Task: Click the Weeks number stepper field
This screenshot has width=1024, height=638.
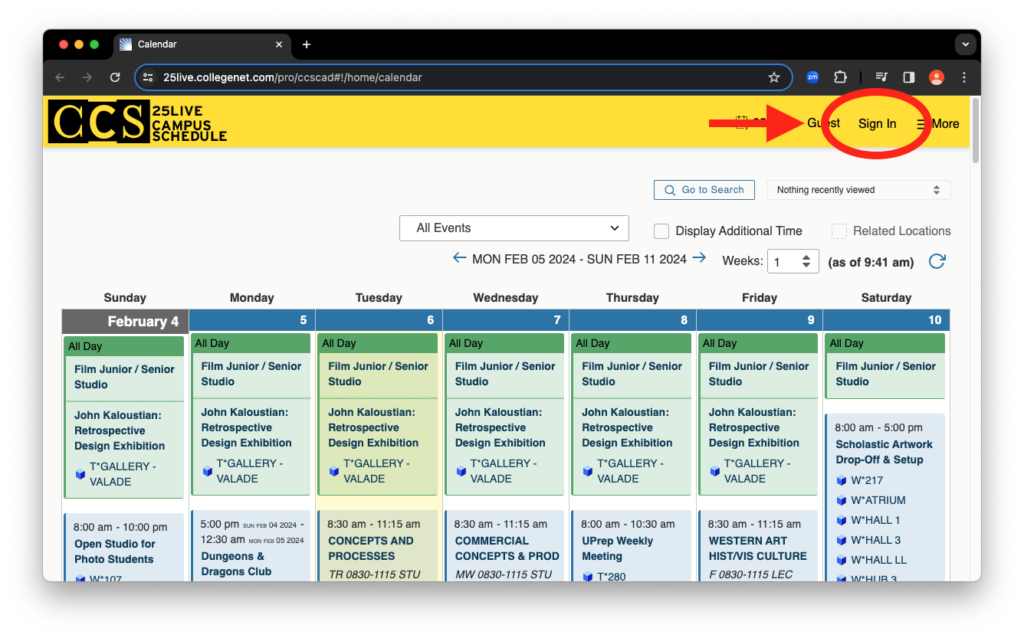Action: [793, 262]
